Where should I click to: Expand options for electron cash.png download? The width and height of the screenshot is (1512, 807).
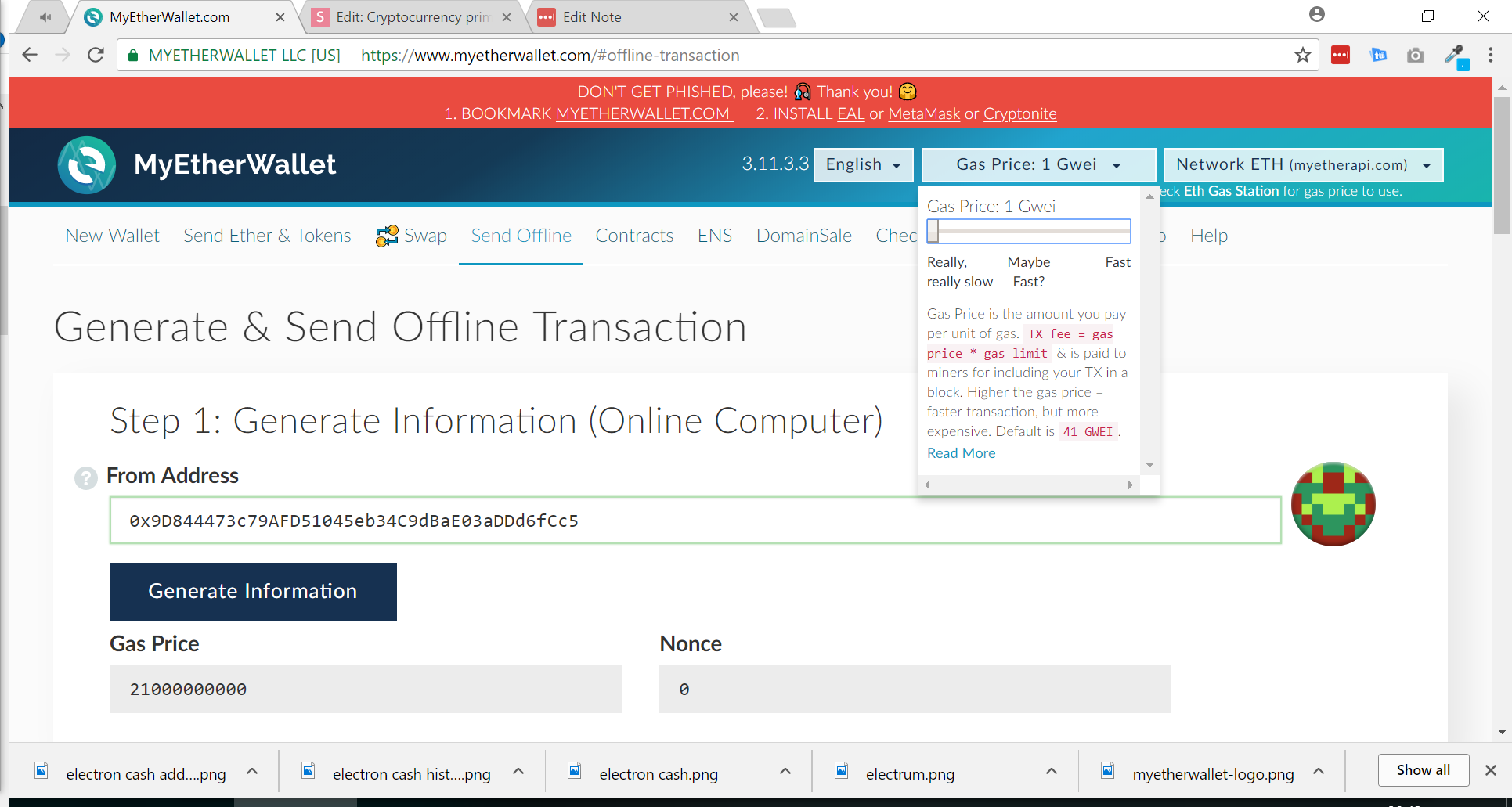click(x=785, y=771)
